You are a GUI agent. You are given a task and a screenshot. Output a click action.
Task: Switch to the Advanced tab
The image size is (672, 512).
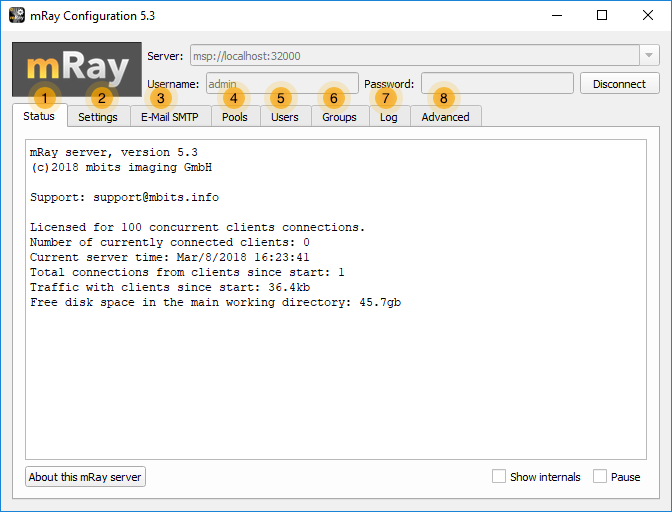446,117
